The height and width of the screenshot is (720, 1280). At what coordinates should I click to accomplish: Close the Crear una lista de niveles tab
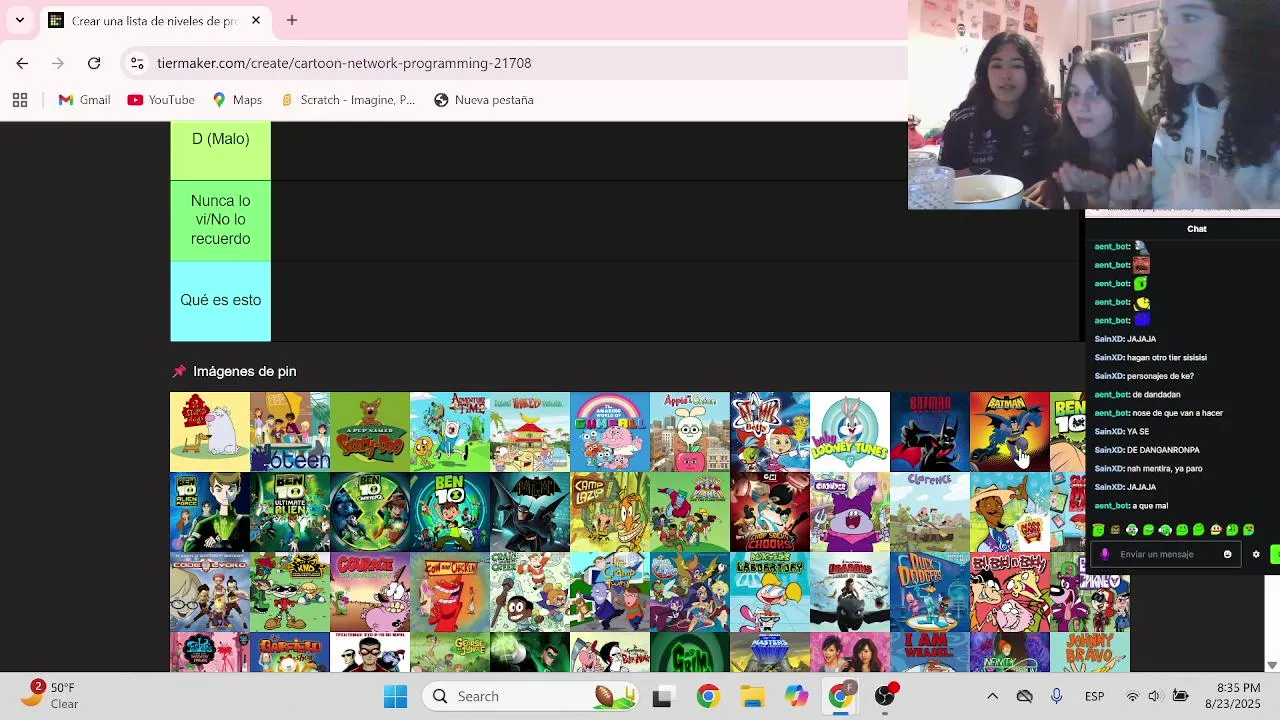[256, 20]
